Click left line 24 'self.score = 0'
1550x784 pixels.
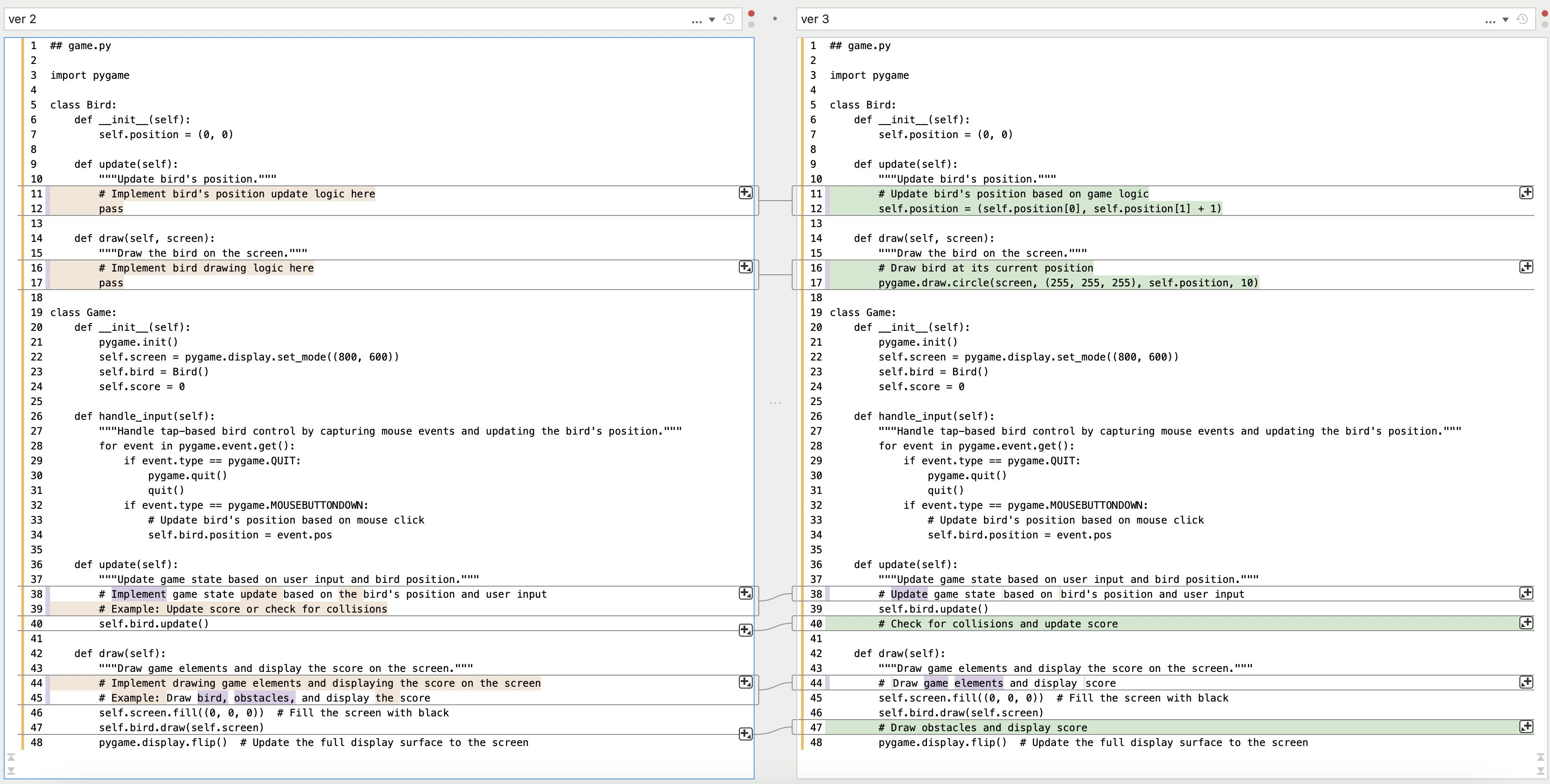pyautogui.click(x=141, y=387)
